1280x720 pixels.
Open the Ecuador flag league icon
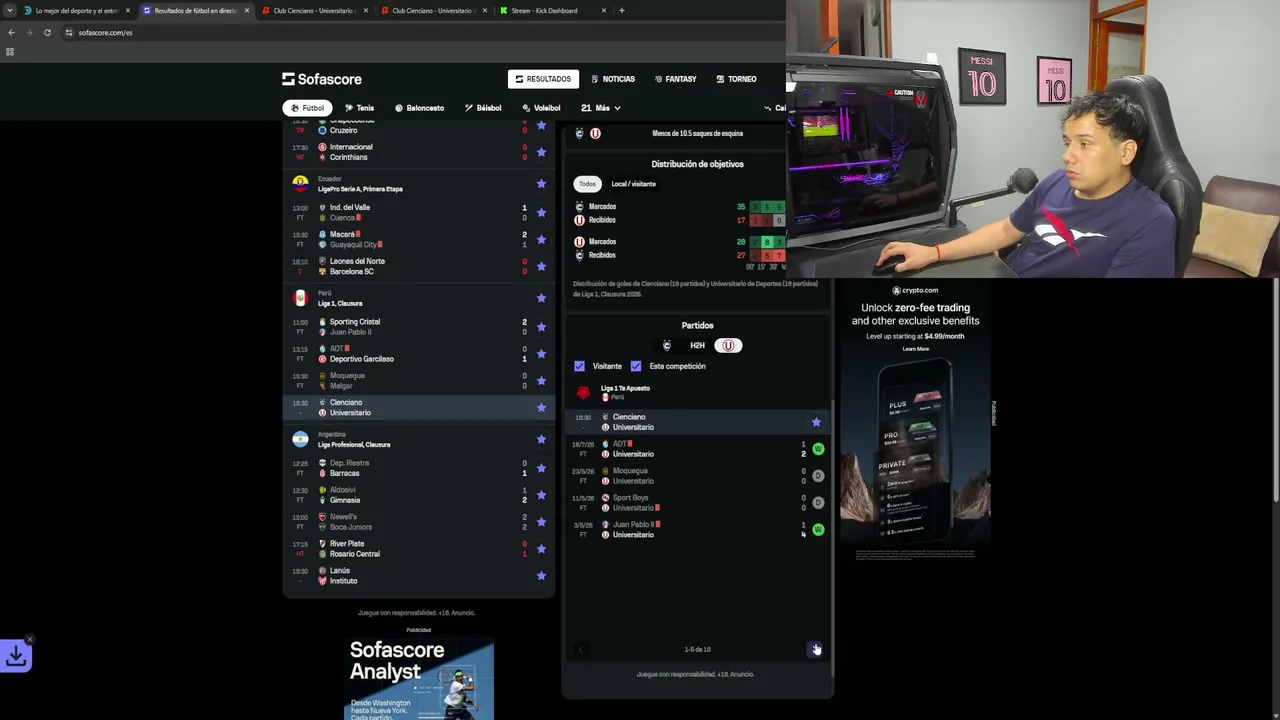coord(300,184)
